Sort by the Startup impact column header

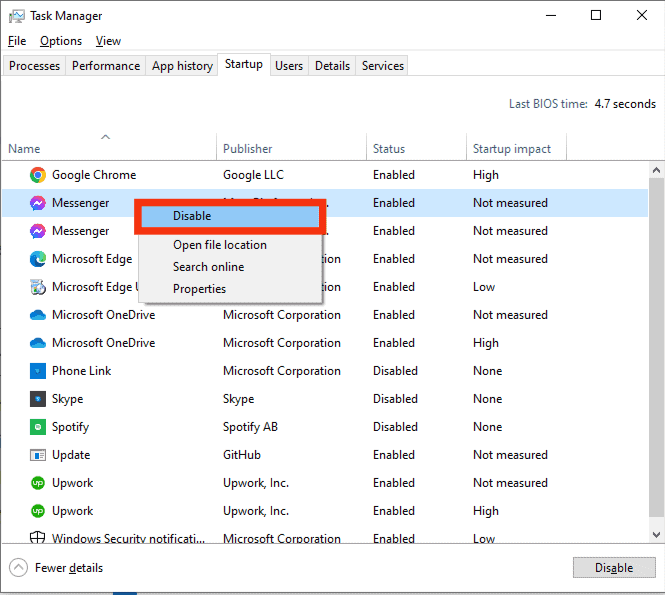pyautogui.click(x=516, y=147)
